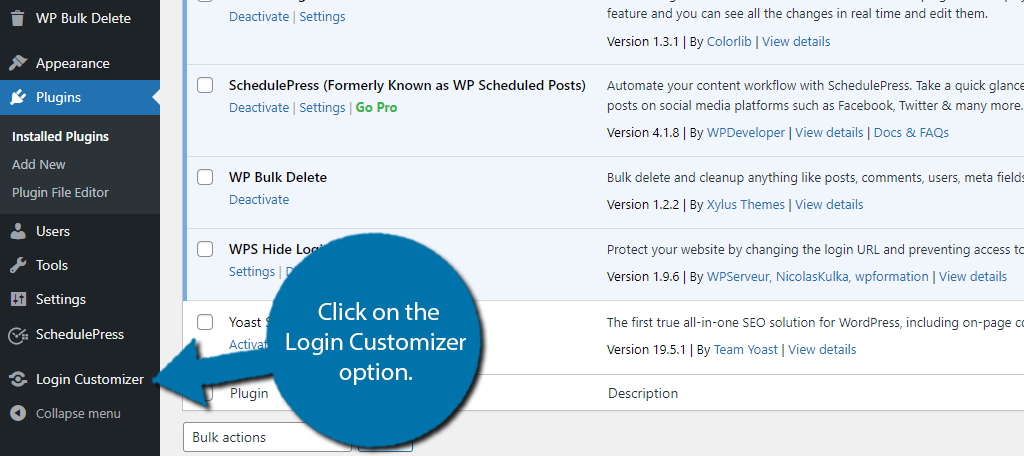Click the Tools wrench icon

coord(18,265)
